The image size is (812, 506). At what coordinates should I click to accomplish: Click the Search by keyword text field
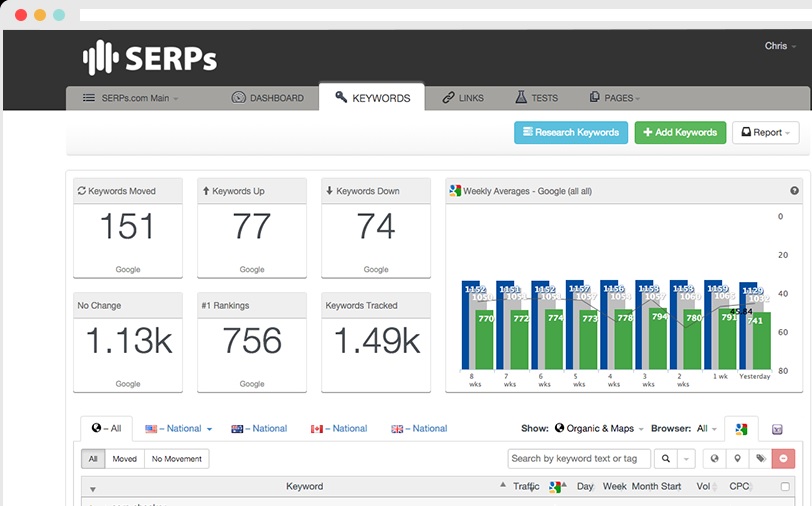579,458
